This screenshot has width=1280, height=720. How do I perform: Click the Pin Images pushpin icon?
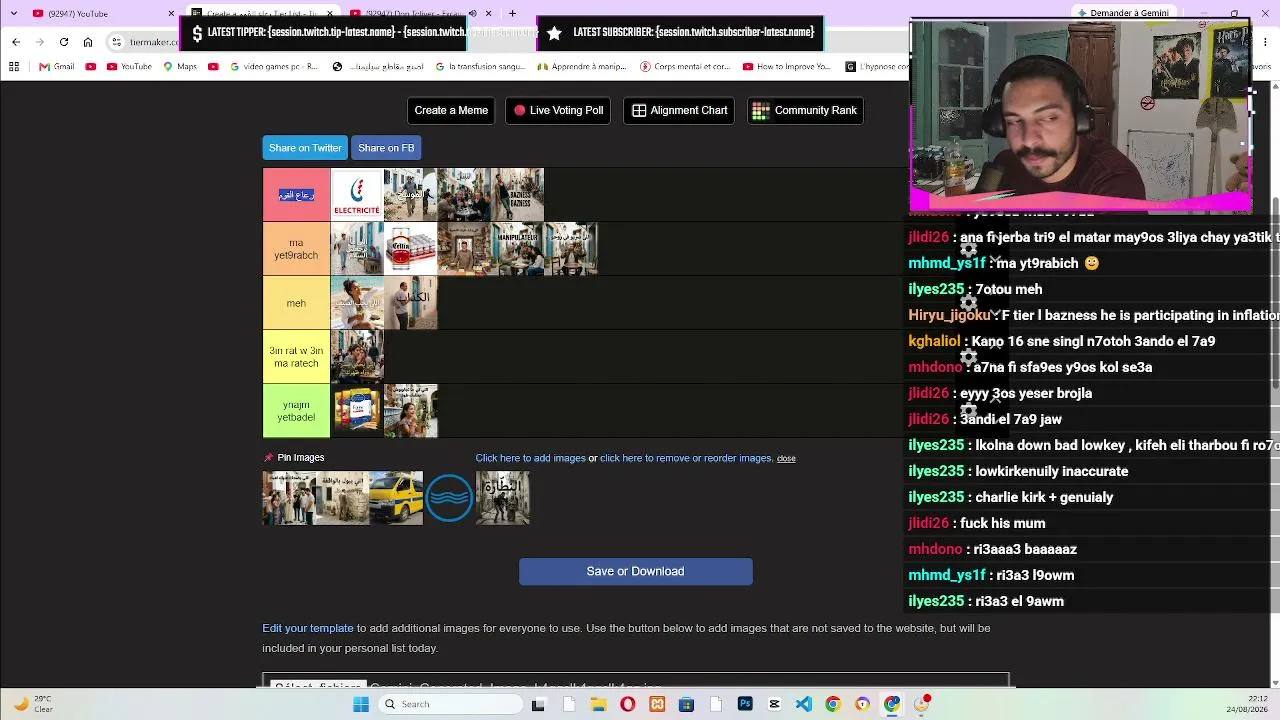268,458
